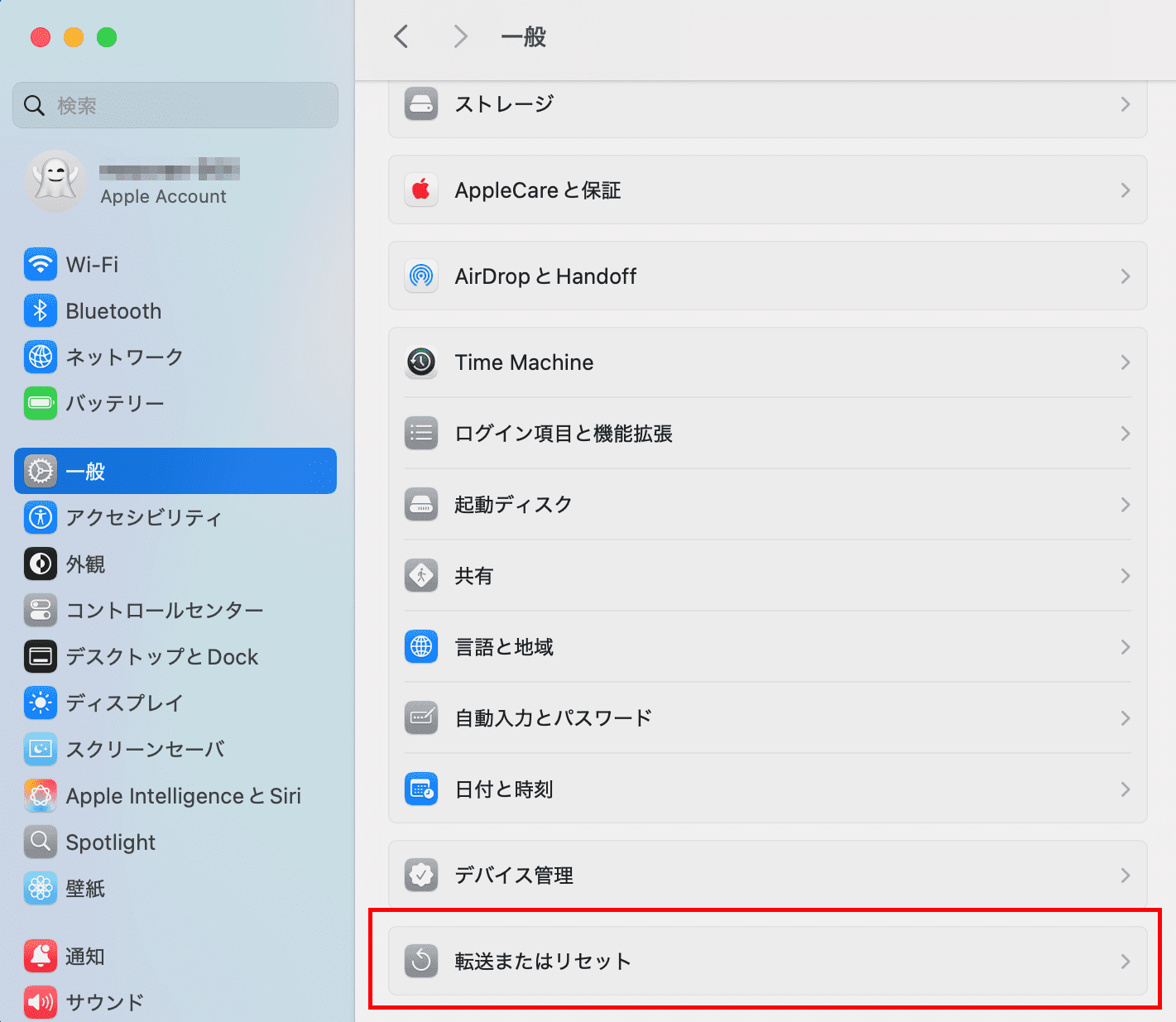Screen dimensions: 1176x1022
Task: Click the 壁紙 wallpaper icon
Action: (x=41, y=888)
